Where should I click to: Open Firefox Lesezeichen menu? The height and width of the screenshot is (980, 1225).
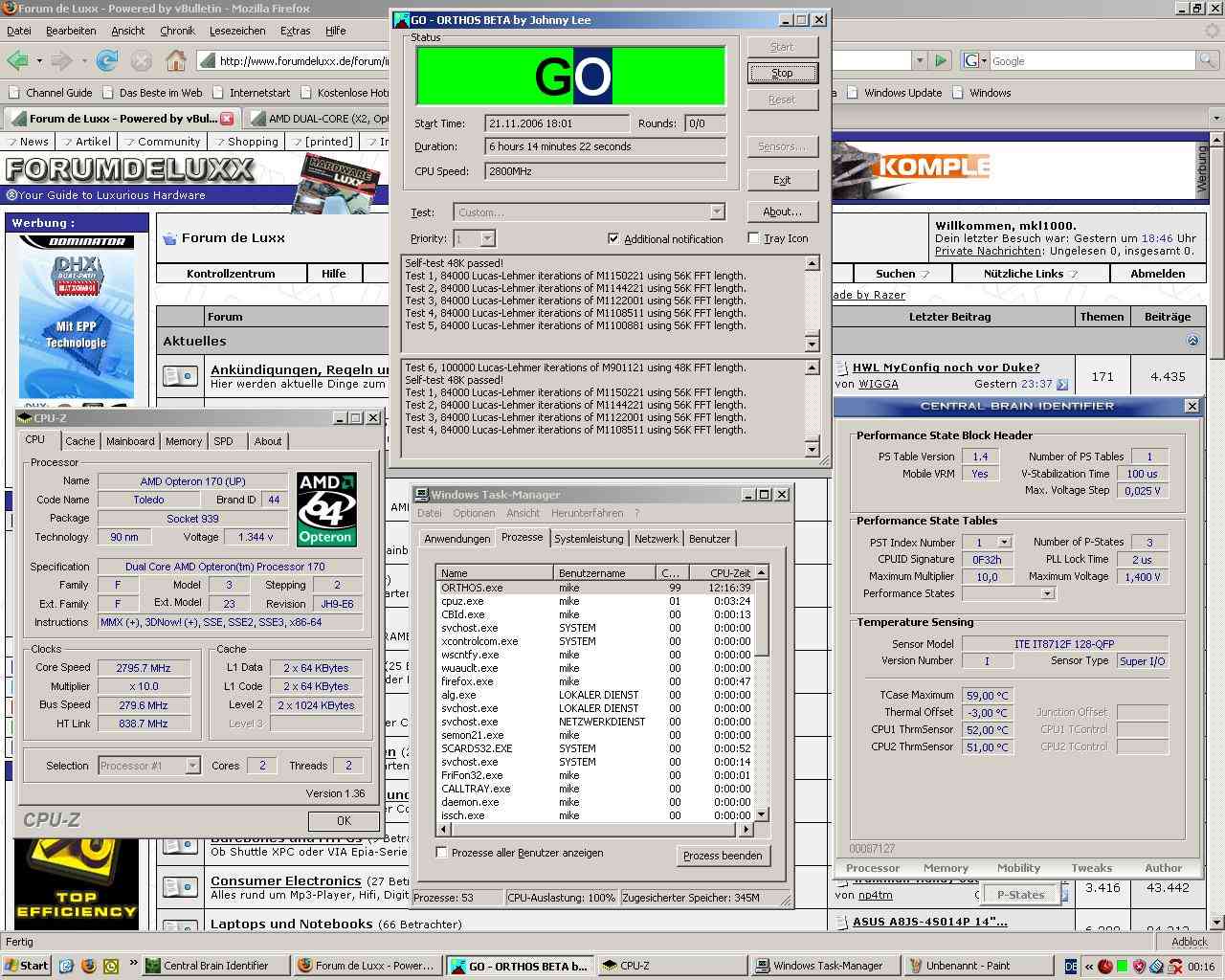pos(237,31)
